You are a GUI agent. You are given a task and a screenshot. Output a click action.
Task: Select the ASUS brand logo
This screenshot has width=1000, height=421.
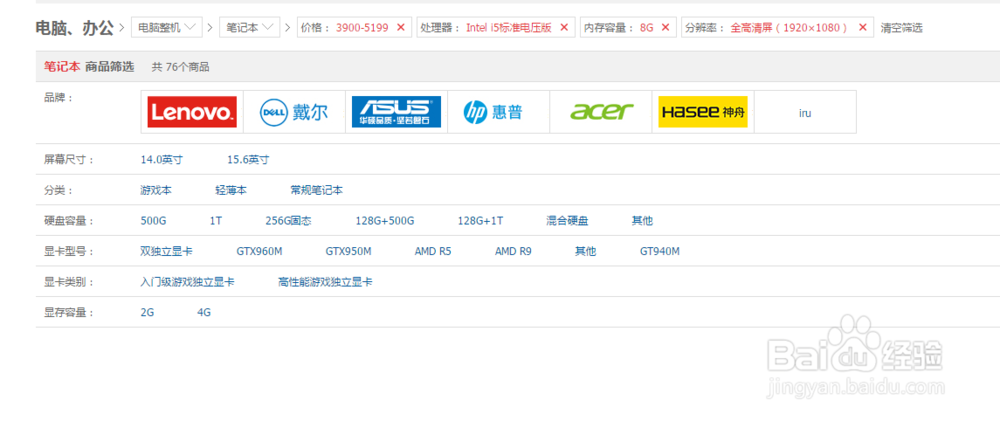click(x=396, y=112)
